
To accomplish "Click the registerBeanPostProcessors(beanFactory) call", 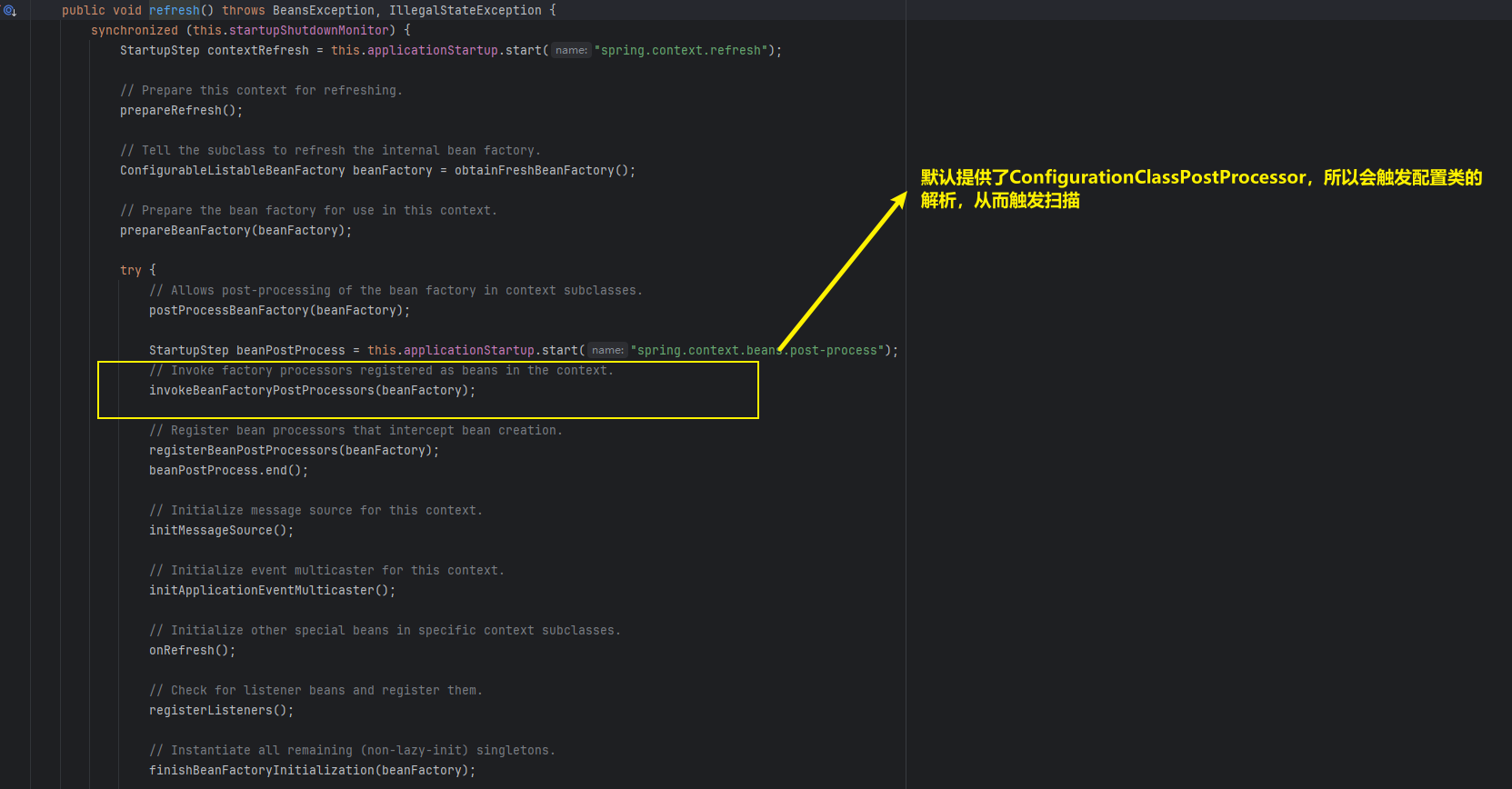I will pos(295,451).
